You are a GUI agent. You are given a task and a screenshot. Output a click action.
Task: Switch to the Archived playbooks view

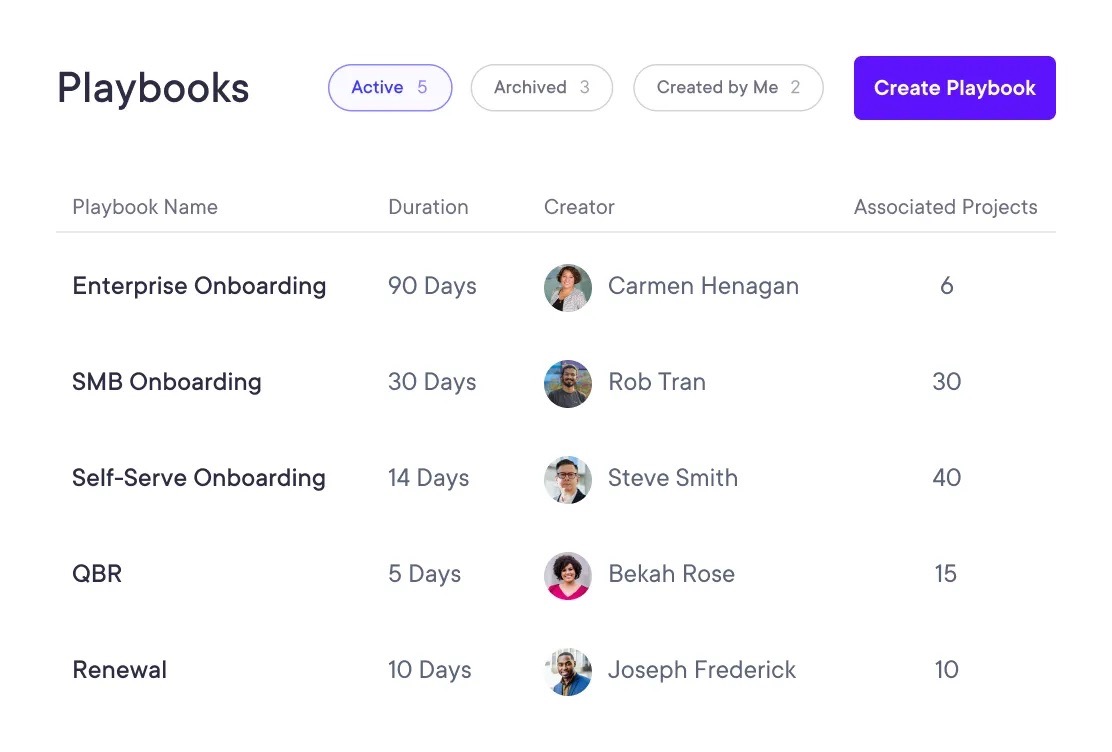pos(541,87)
